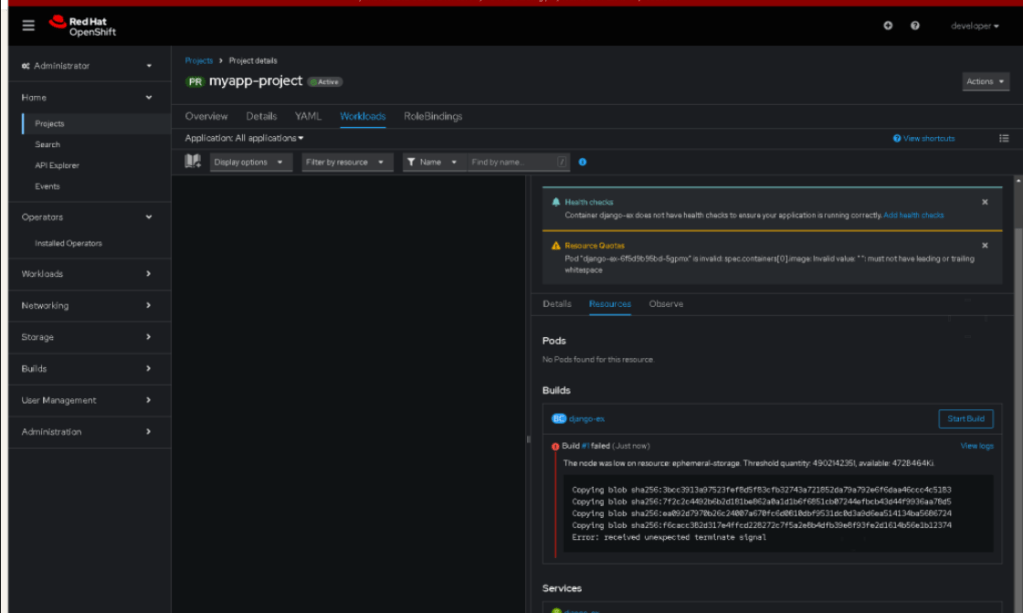Open the quick create plus icon
Screen dimensions: 1023x613
tap(888, 25)
